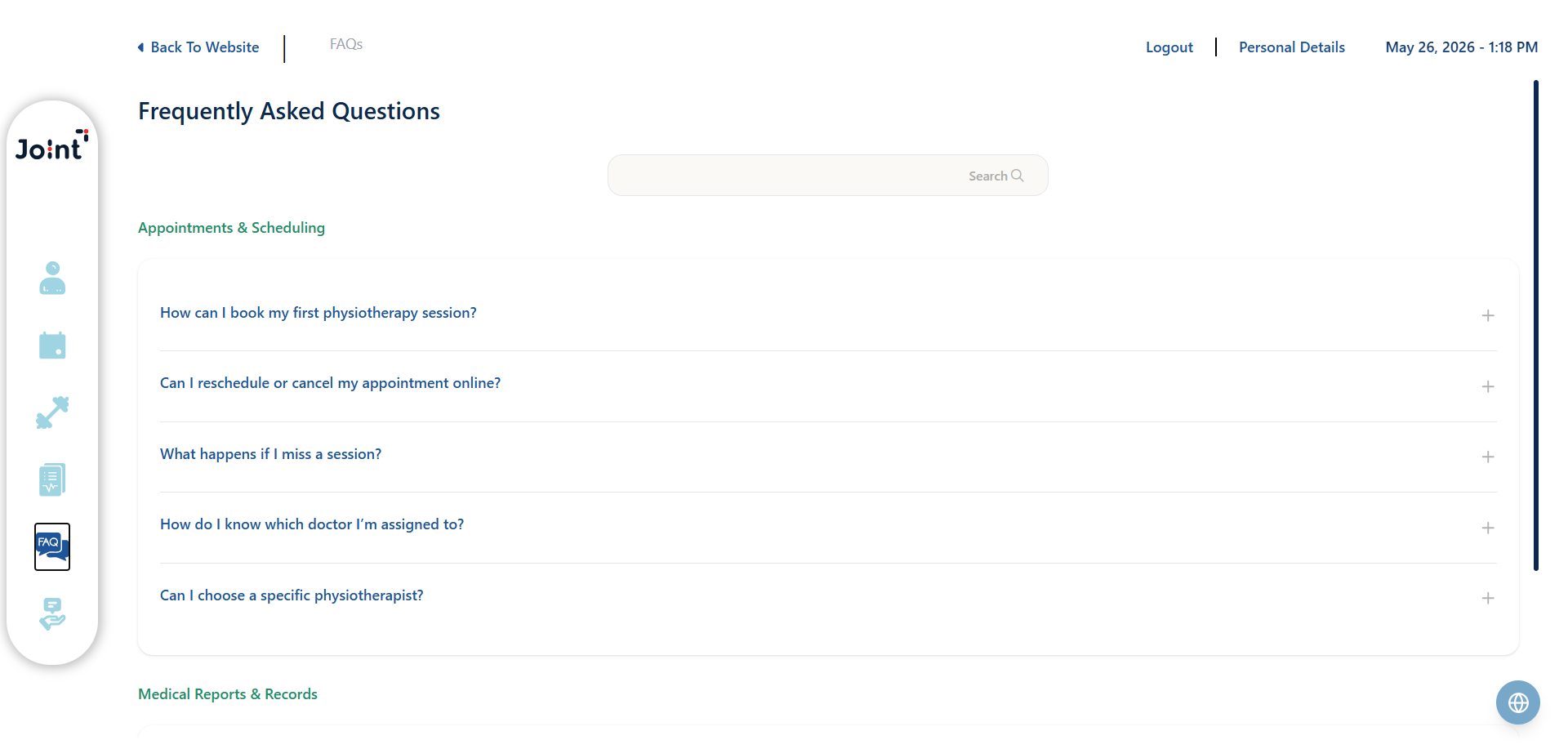1568x749 pixels.
Task: Open the patient profile sidebar icon
Action: pyautogui.click(x=52, y=278)
